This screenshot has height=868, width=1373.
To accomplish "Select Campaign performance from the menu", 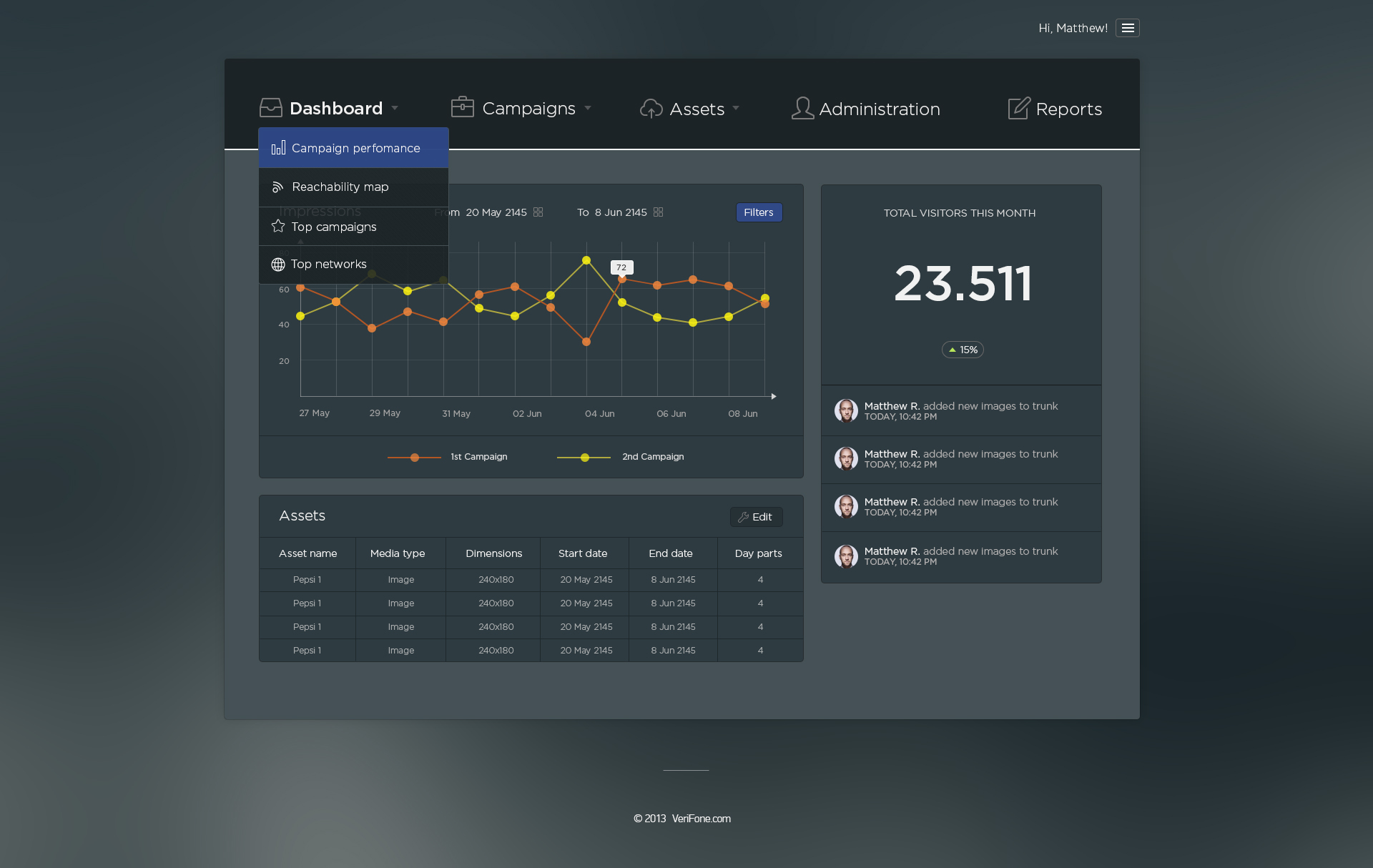I will pyautogui.click(x=355, y=148).
